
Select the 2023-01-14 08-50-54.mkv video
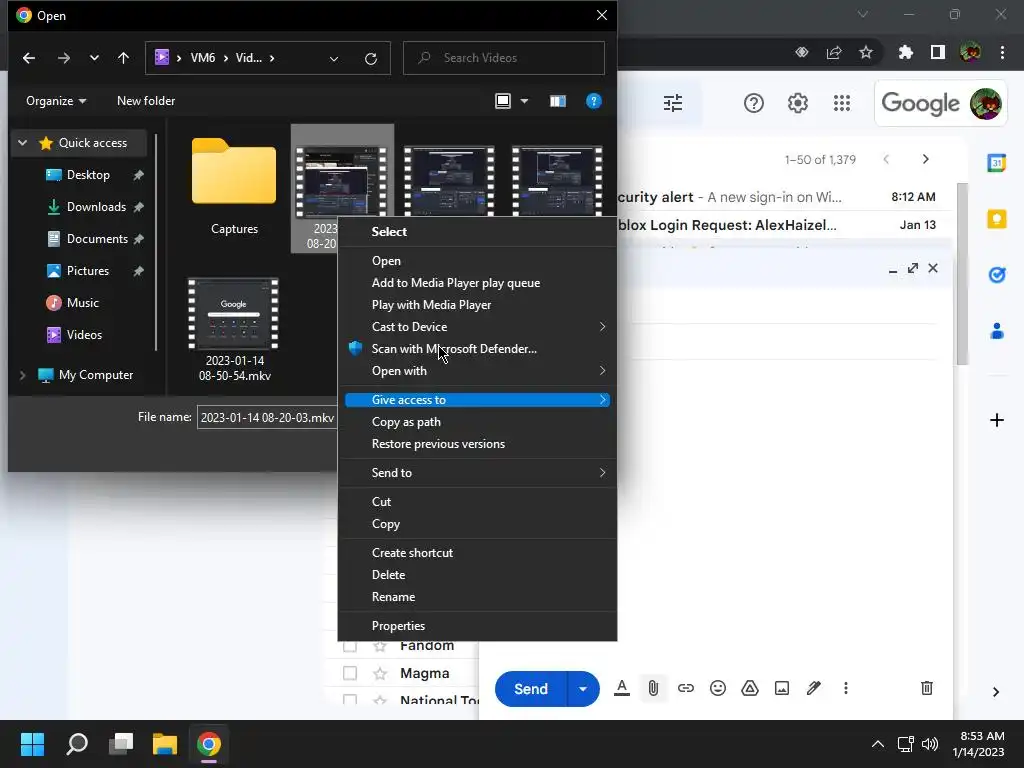234,330
